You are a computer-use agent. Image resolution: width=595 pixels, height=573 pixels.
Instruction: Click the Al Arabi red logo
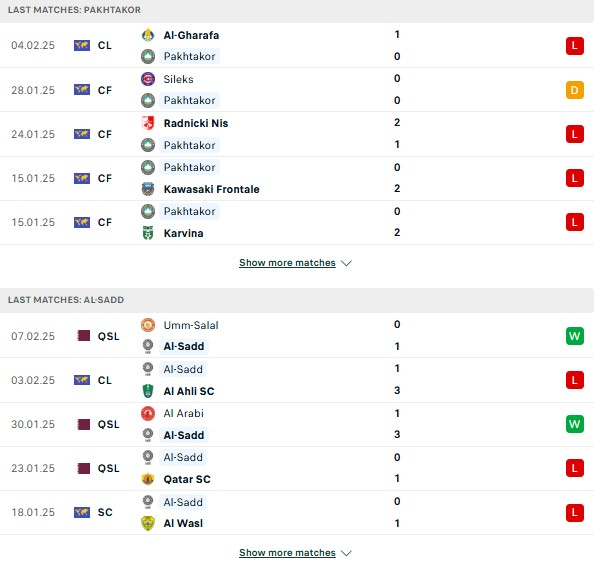tap(148, 413)
